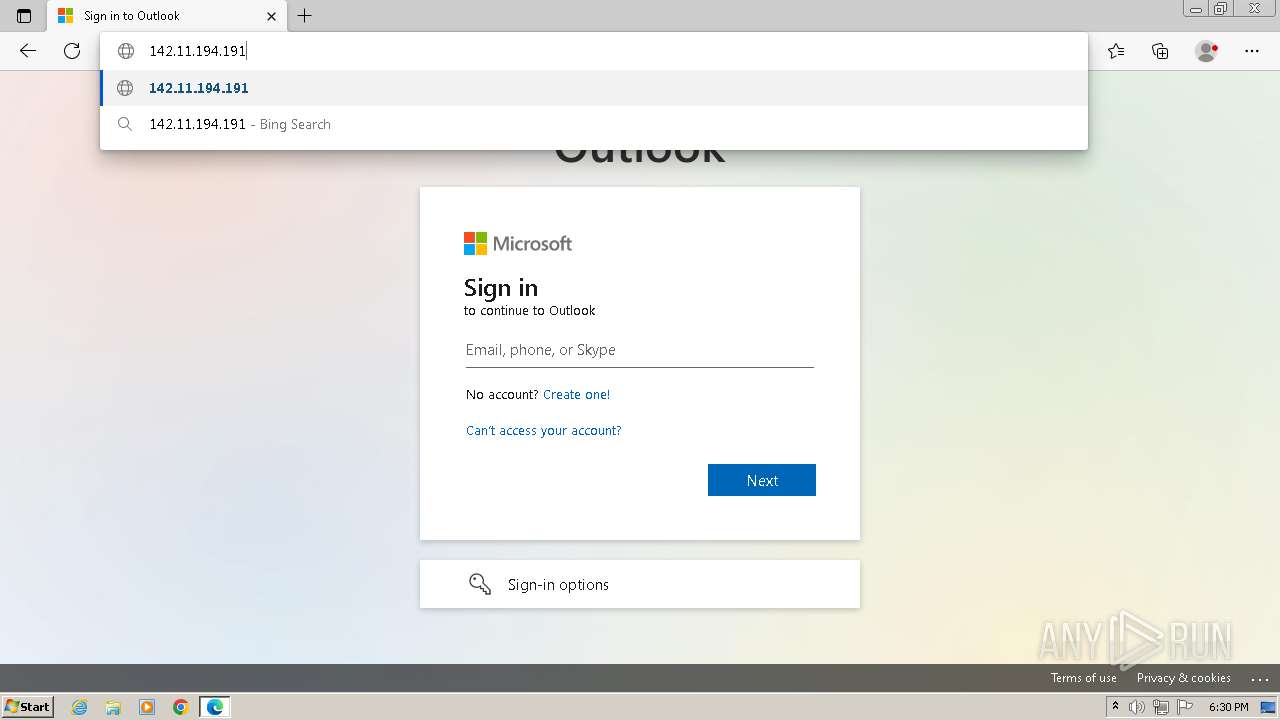Restore the browser window size
Image resolution: width=1280 pixels, height=720 pixels.
pyautogui.click(x=1220, y=9)
